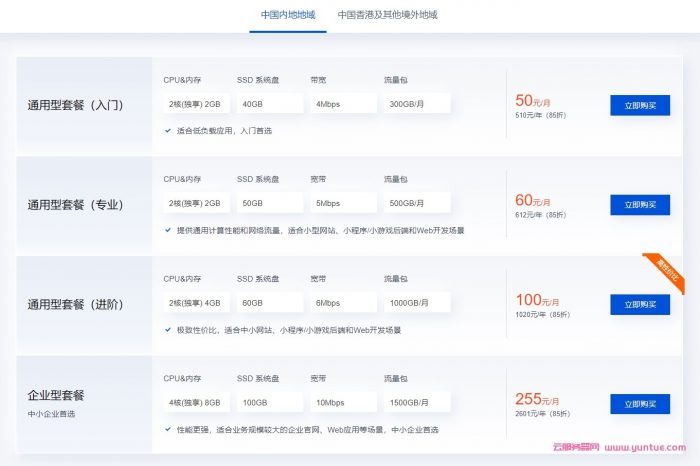Image resolution: width=700 pixels, height=466 pixels.
Task: Click the 1500GB/月 traffic box in 企业型套餐
Action: 416,403
